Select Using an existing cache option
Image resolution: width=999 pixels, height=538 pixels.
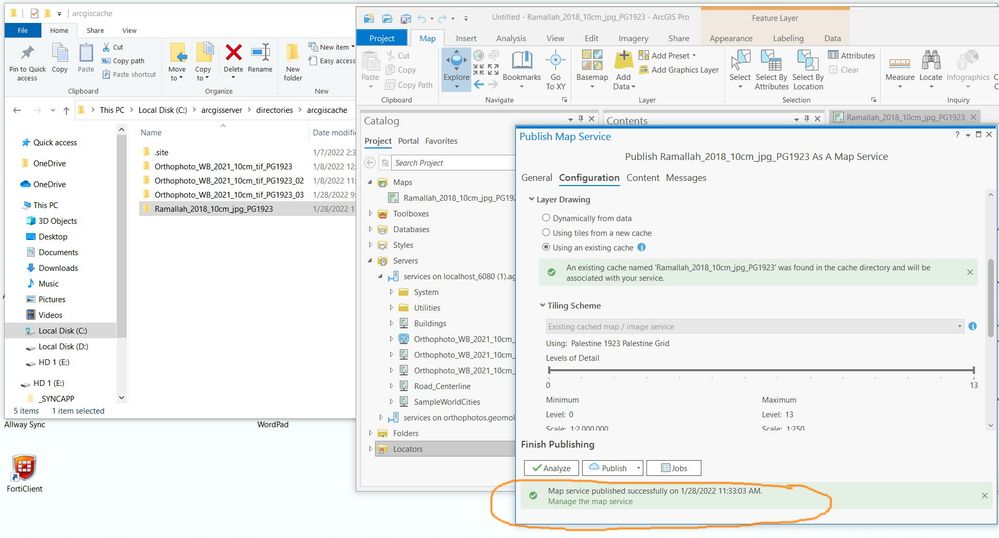pyautogui.click(x=546, y=247)
